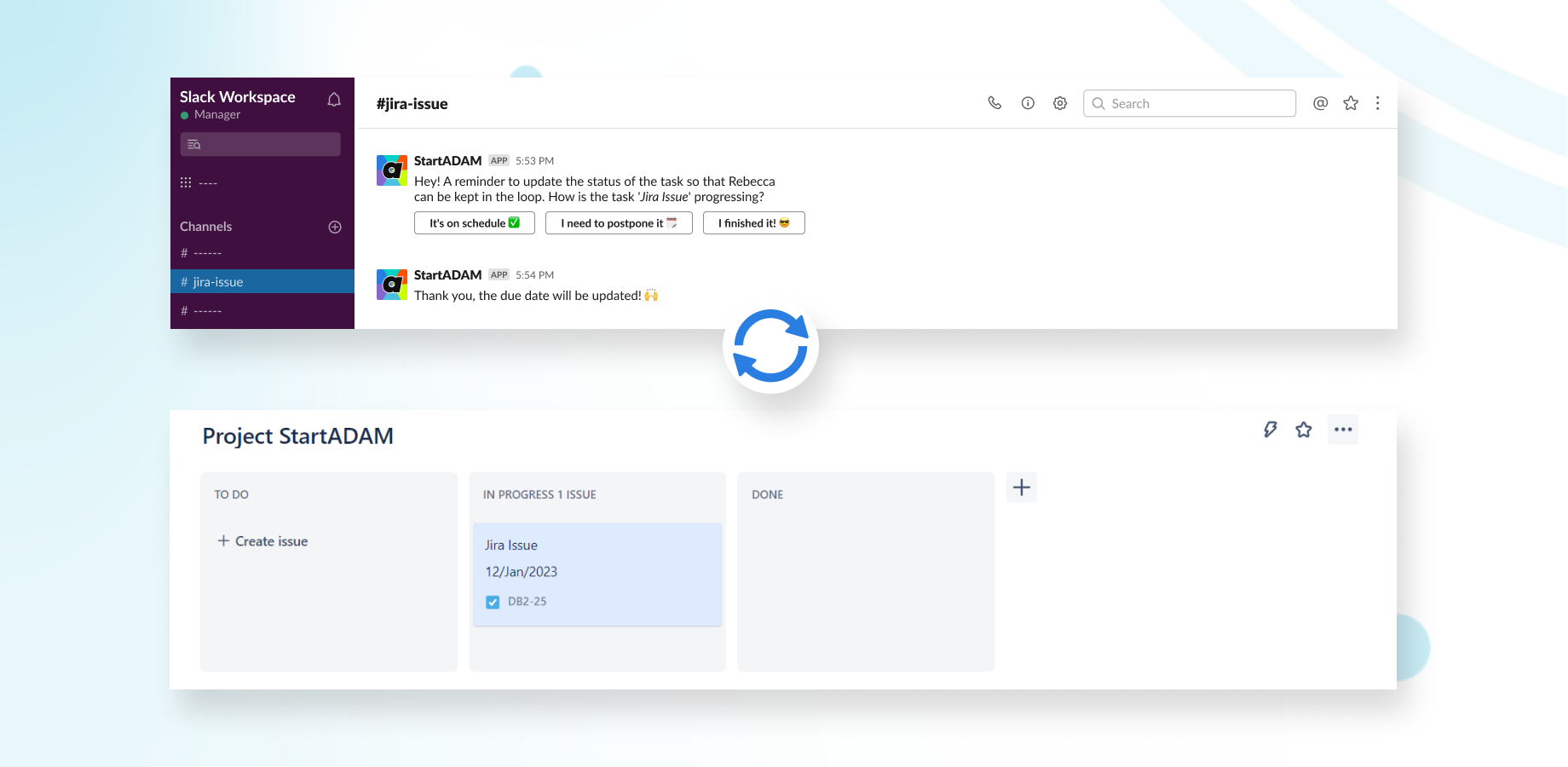This screenshot has width=1568, height=767.
Task: Select the jira-issue channel
Action: point(262,281)
